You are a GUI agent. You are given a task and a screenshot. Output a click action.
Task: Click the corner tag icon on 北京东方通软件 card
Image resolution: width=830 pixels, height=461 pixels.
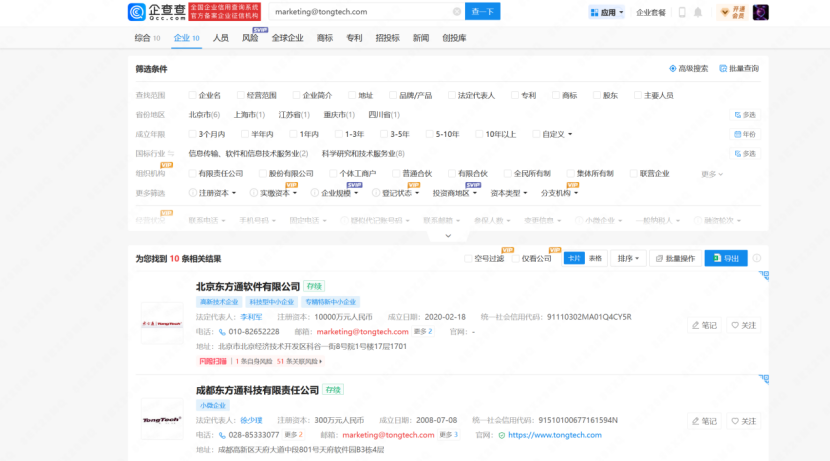[x=764, y=276]
